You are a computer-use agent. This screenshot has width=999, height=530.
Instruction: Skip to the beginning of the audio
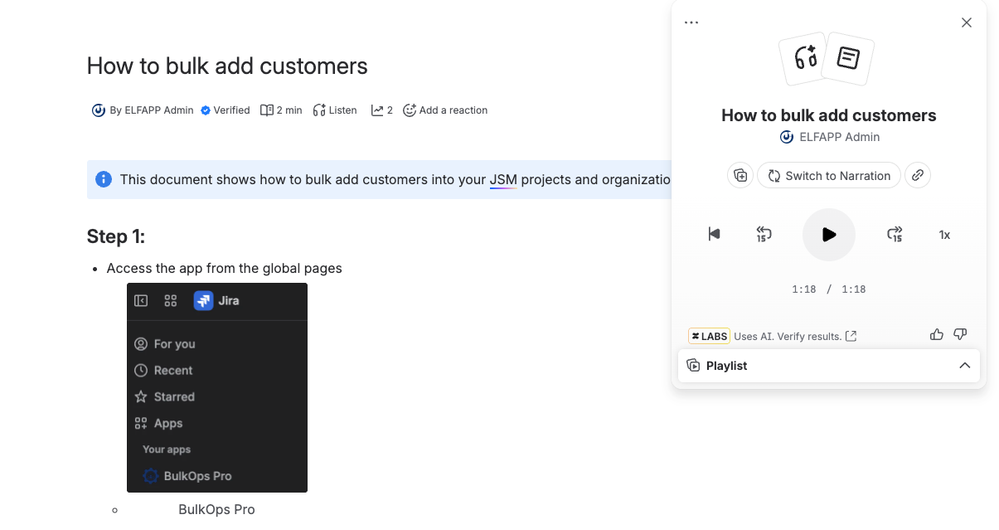tap(714, 234)
